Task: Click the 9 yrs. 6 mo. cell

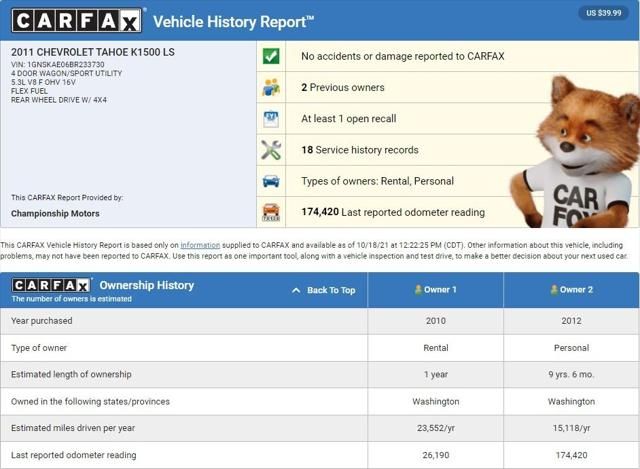Action: [x=571, y=374]
